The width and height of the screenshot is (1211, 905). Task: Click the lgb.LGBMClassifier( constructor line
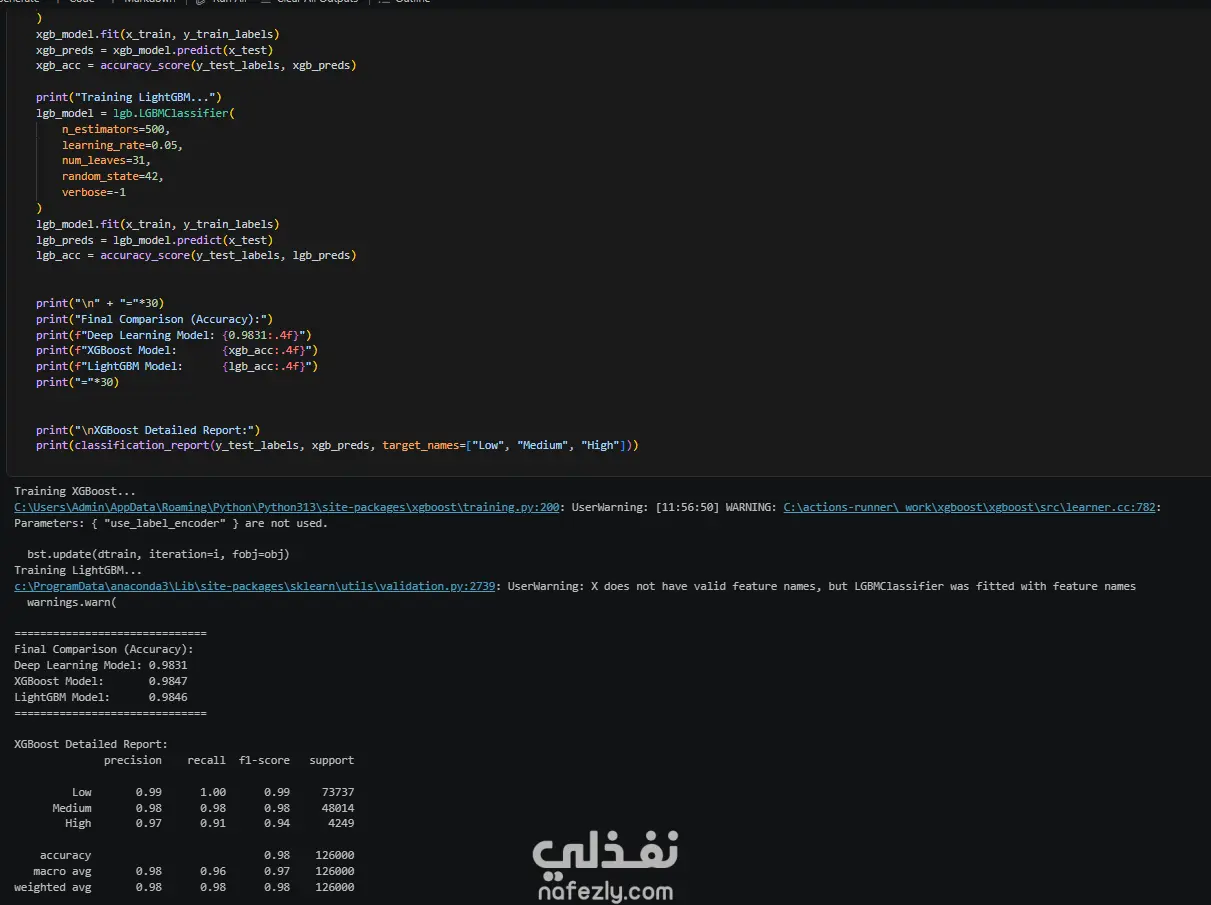click(135, 113)
